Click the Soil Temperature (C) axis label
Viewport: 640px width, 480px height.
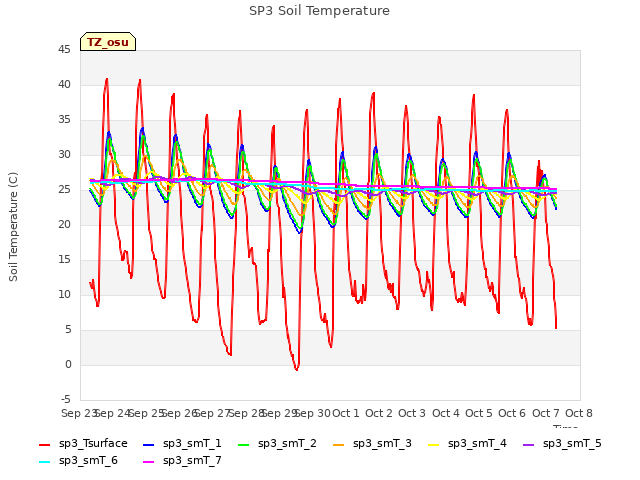click(x=13, y=227)
